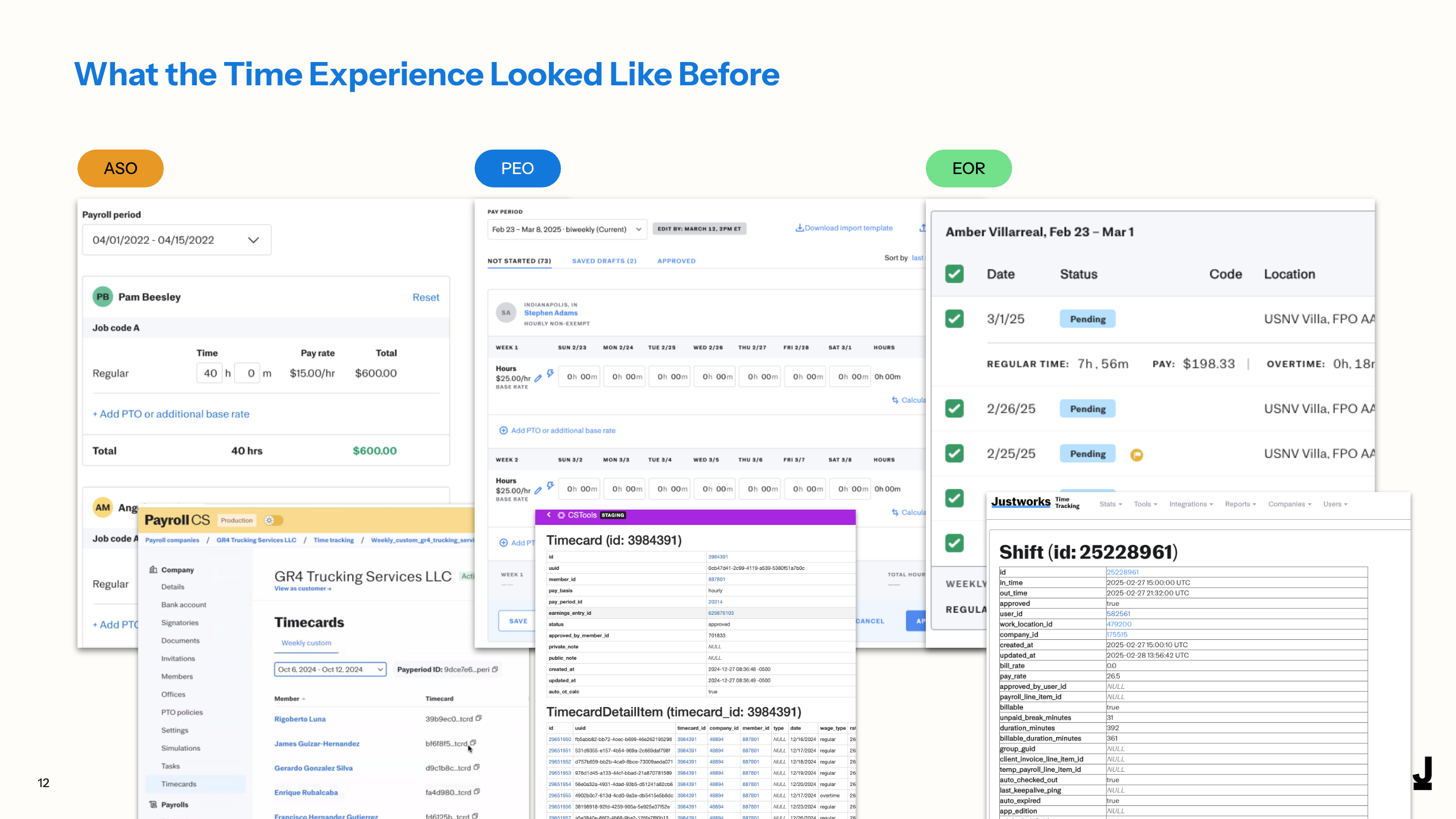Uncheck the 2/25/25 shift checkbox

coord(954,453)
